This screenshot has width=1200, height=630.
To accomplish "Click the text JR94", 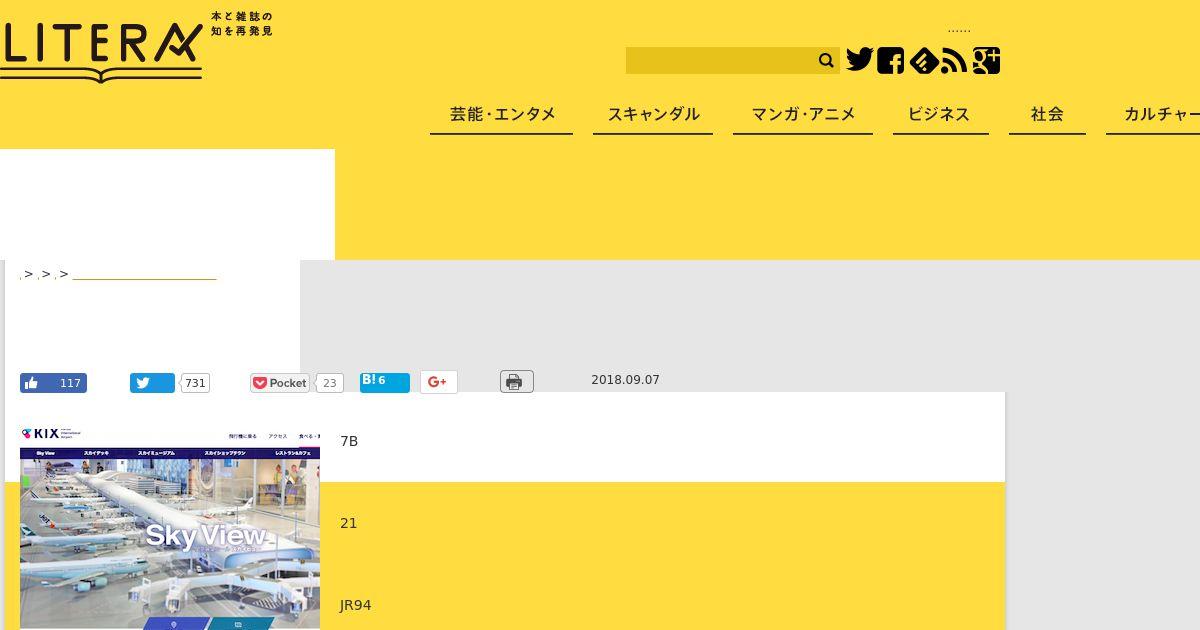I will point(355,605).
